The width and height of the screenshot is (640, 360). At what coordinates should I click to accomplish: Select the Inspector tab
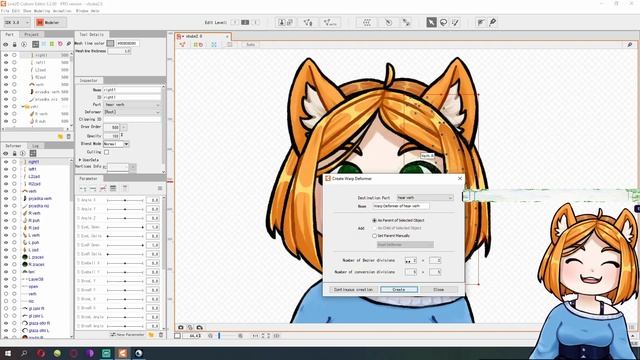pos(89,80)
